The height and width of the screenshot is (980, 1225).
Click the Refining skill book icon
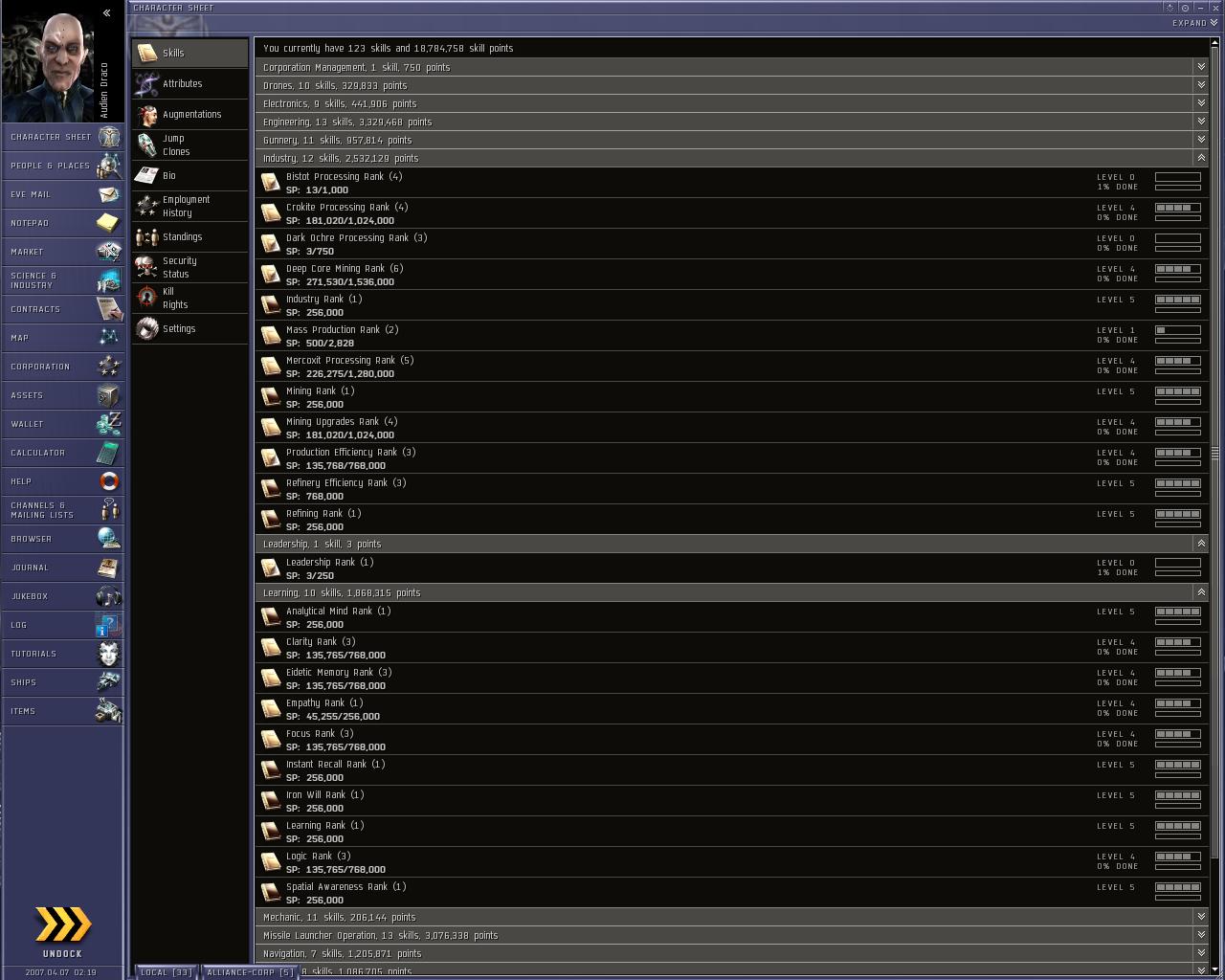[x=271, y=520]
